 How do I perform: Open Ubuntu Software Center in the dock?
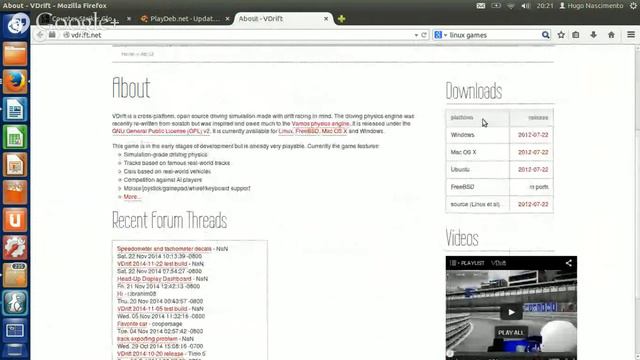click(x=15, y=192)
